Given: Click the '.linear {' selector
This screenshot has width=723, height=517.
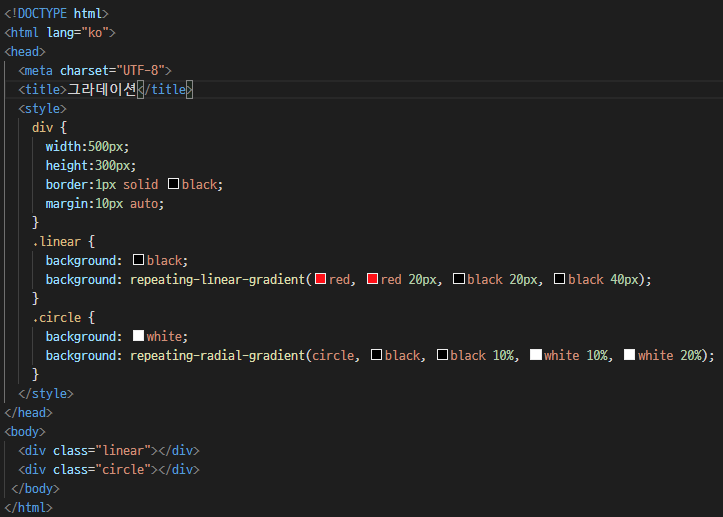Looking at the screenshot, I should click(64, 242).
